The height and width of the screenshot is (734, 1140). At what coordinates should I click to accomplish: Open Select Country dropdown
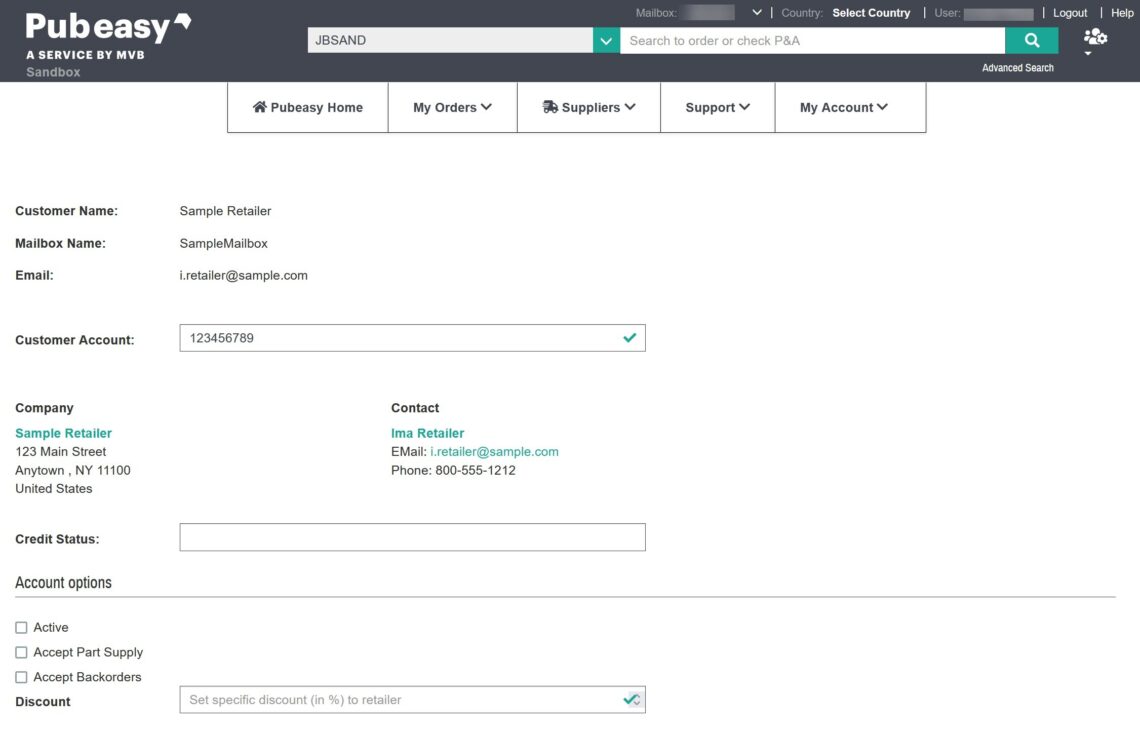tap(871, 13)
